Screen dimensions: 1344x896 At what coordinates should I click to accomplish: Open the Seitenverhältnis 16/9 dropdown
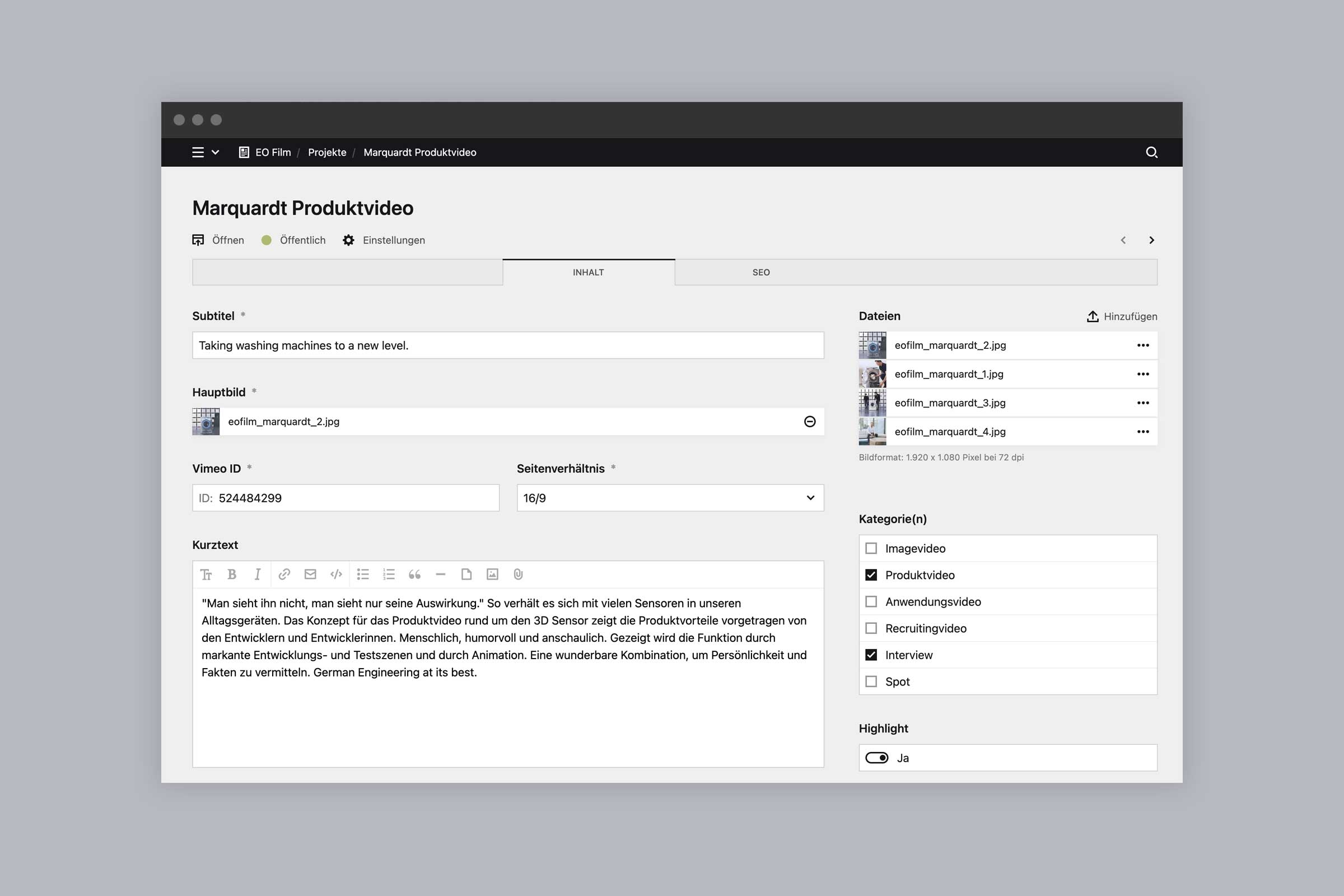pos(670,498)
